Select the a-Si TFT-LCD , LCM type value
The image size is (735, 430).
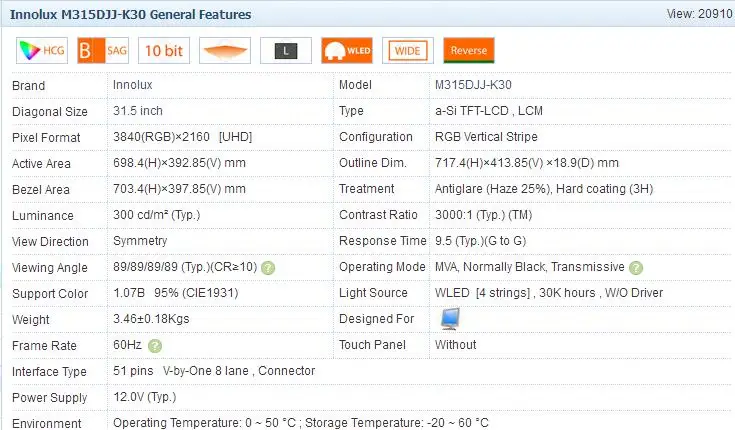tap(488, 111)
